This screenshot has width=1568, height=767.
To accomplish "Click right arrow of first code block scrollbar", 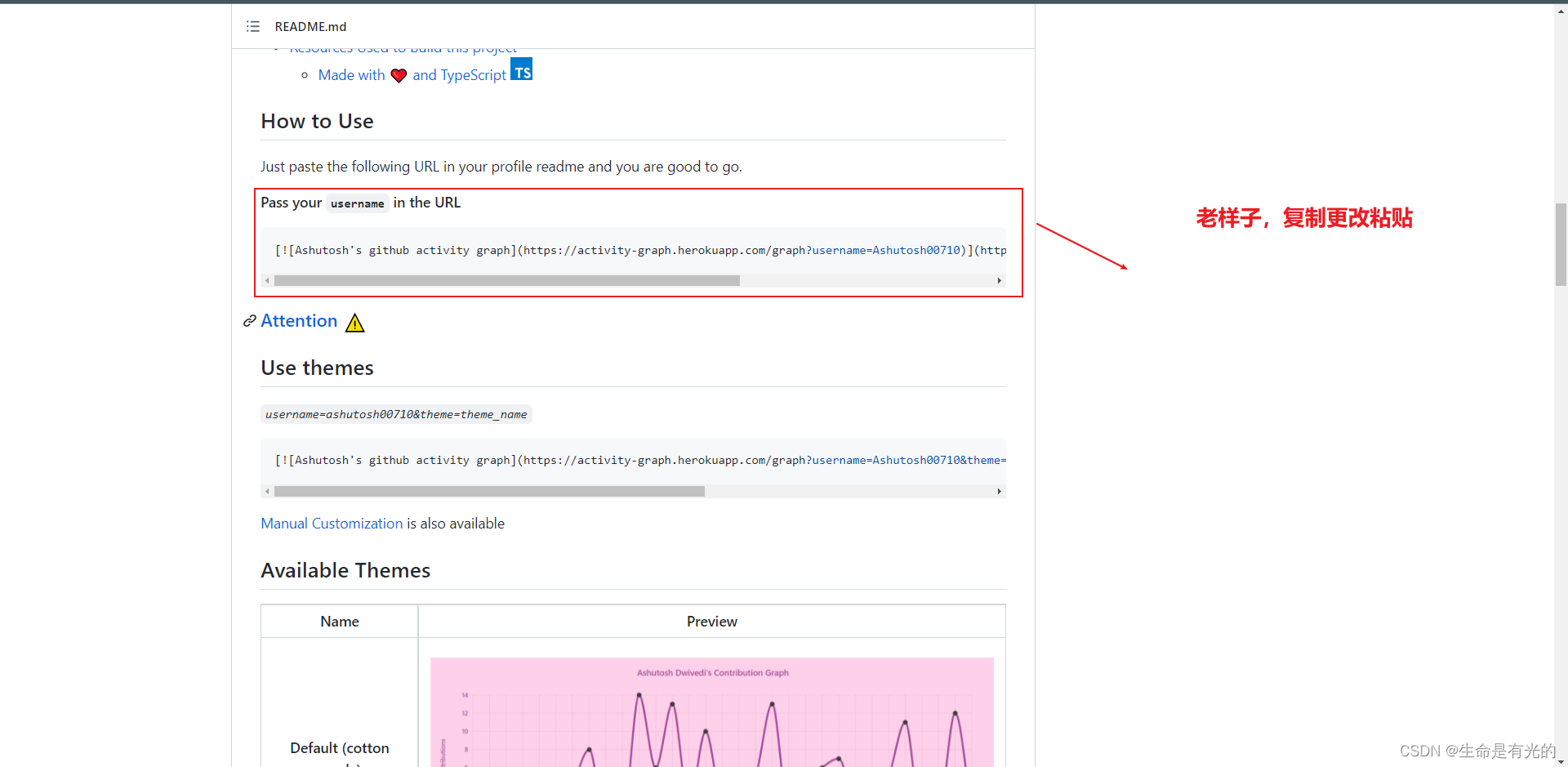I will click(999, 280).
